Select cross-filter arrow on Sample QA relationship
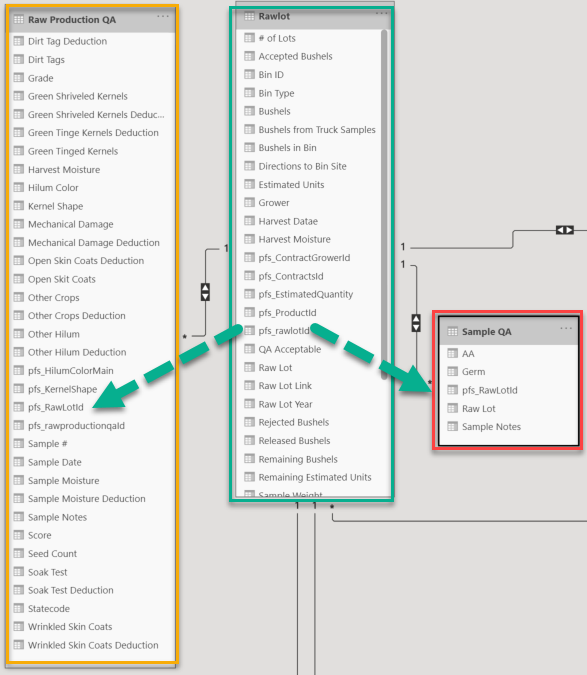This screenshot has width=587, height=675. pos(416,323)
